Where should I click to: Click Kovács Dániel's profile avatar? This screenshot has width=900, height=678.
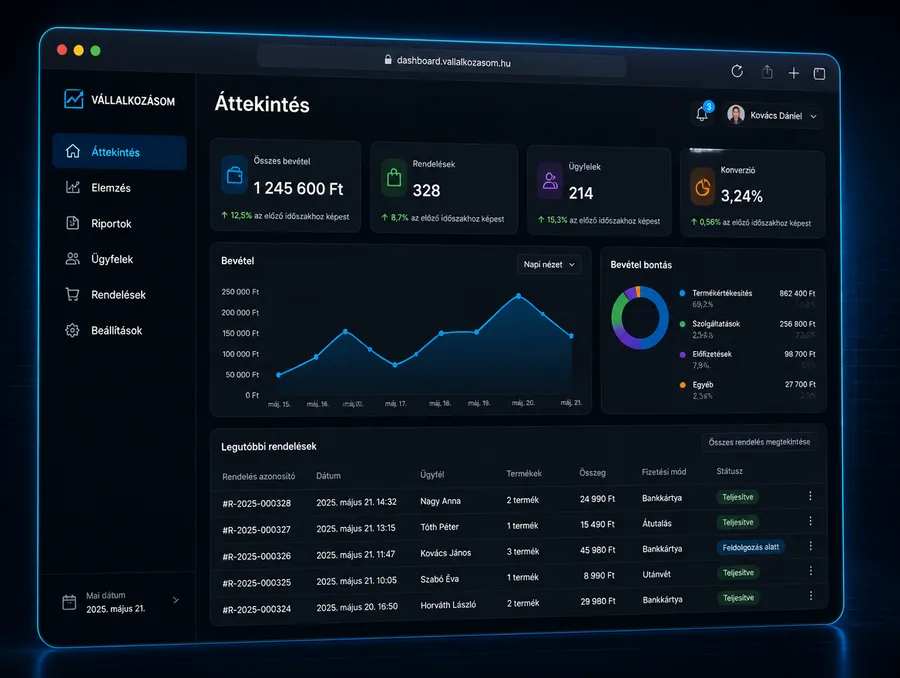(x=736, y=114)
